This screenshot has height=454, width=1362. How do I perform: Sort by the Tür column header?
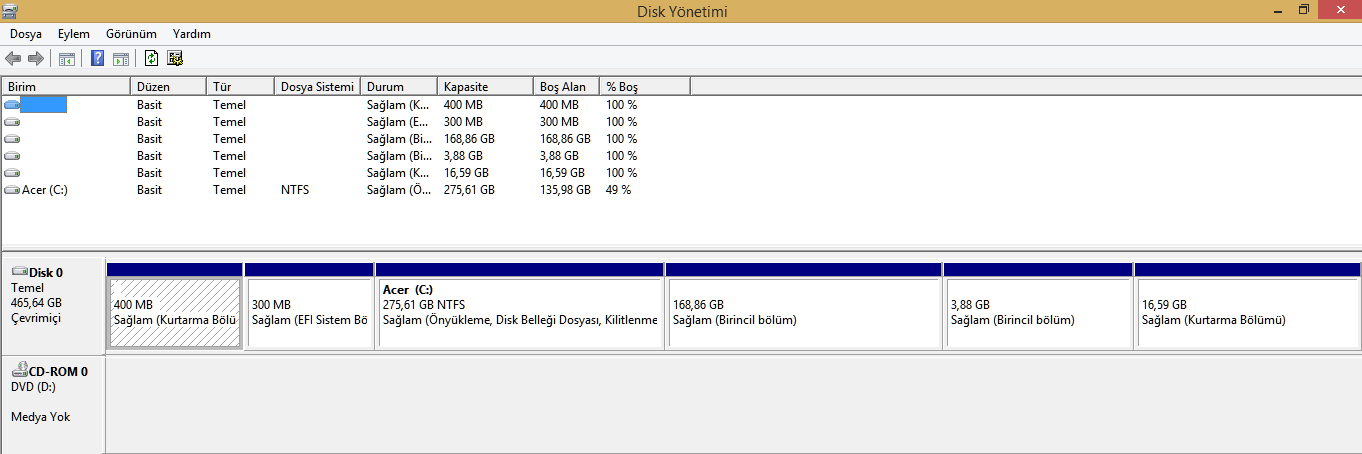tap(241, 87)
